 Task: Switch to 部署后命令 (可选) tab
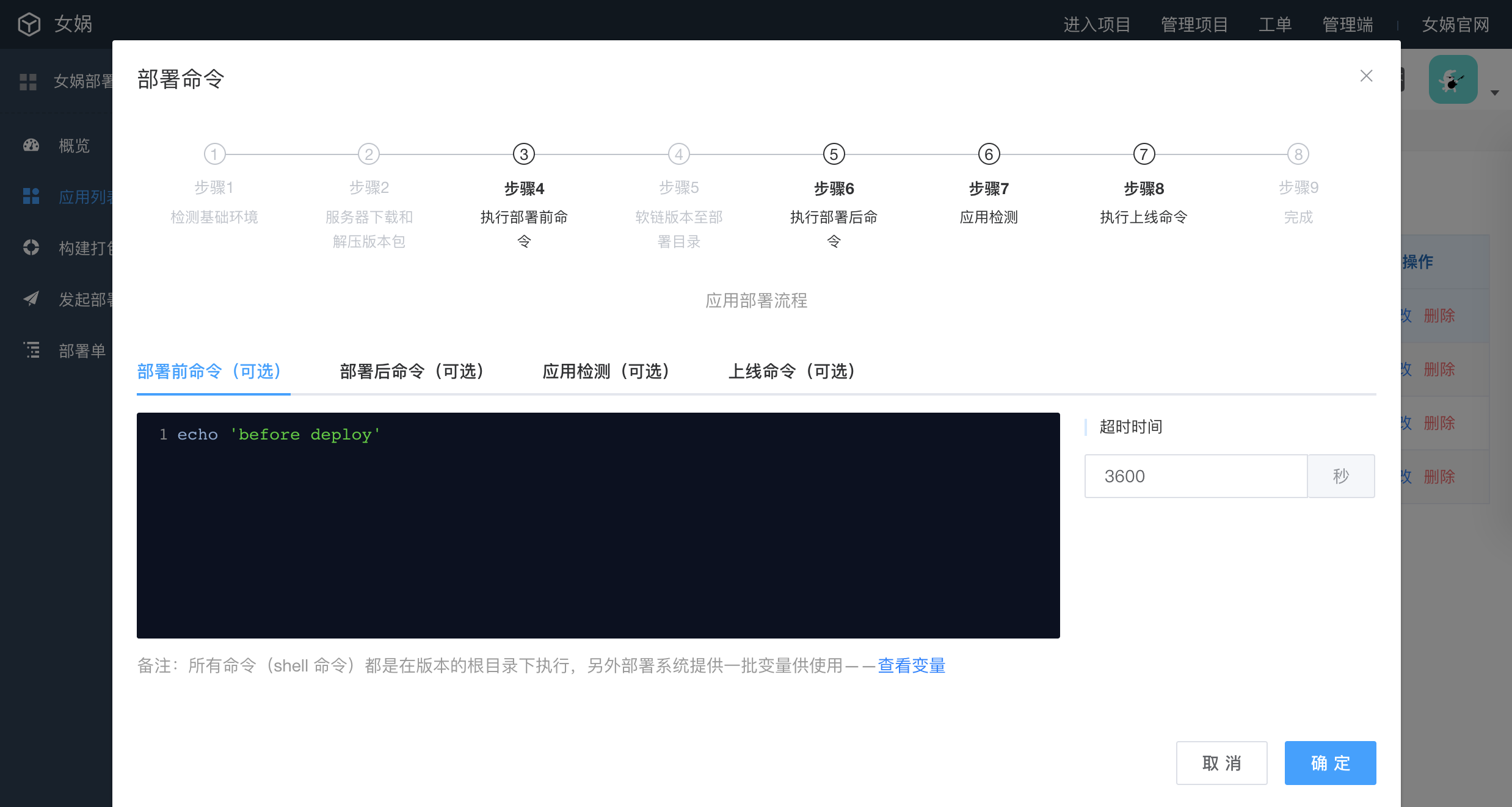click(x=412, y=371)
